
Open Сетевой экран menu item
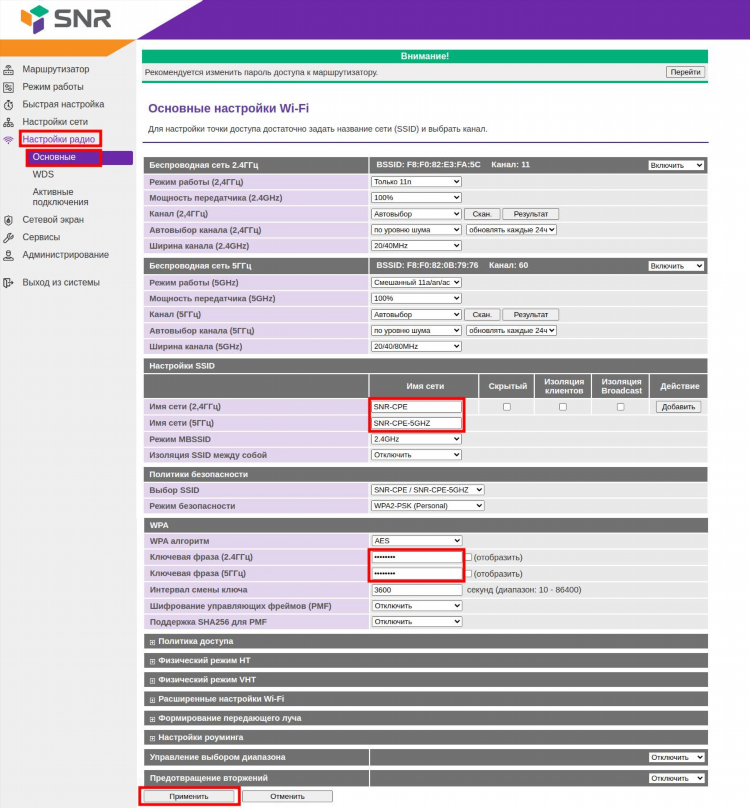[x=53, y=220]
